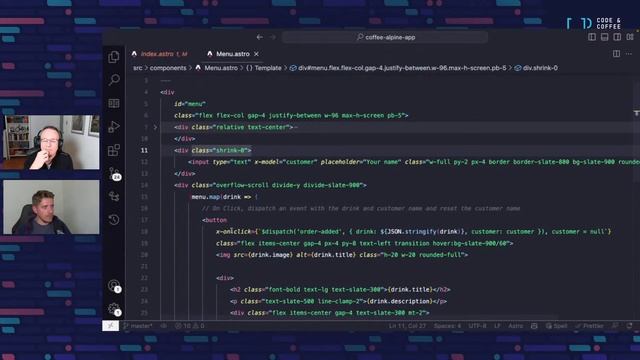Image resolution: width=640 pixels, height=360 pixels.
Task: Expand the folded div on line 7
Action: [x=155, y=127]
